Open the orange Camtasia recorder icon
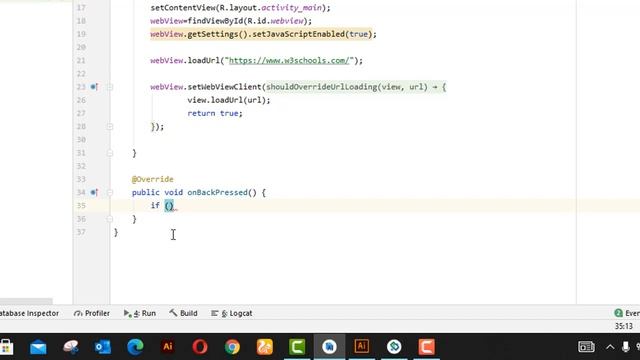The image size is (640, 360). click(x=426, y=347)
